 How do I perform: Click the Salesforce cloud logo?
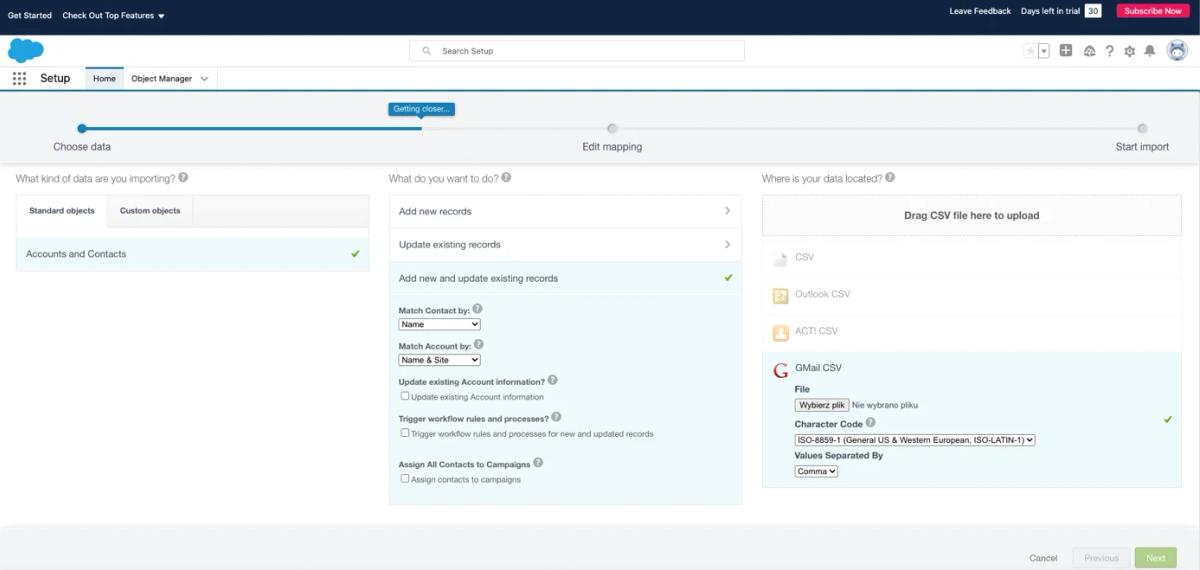[x=26, y=50]
